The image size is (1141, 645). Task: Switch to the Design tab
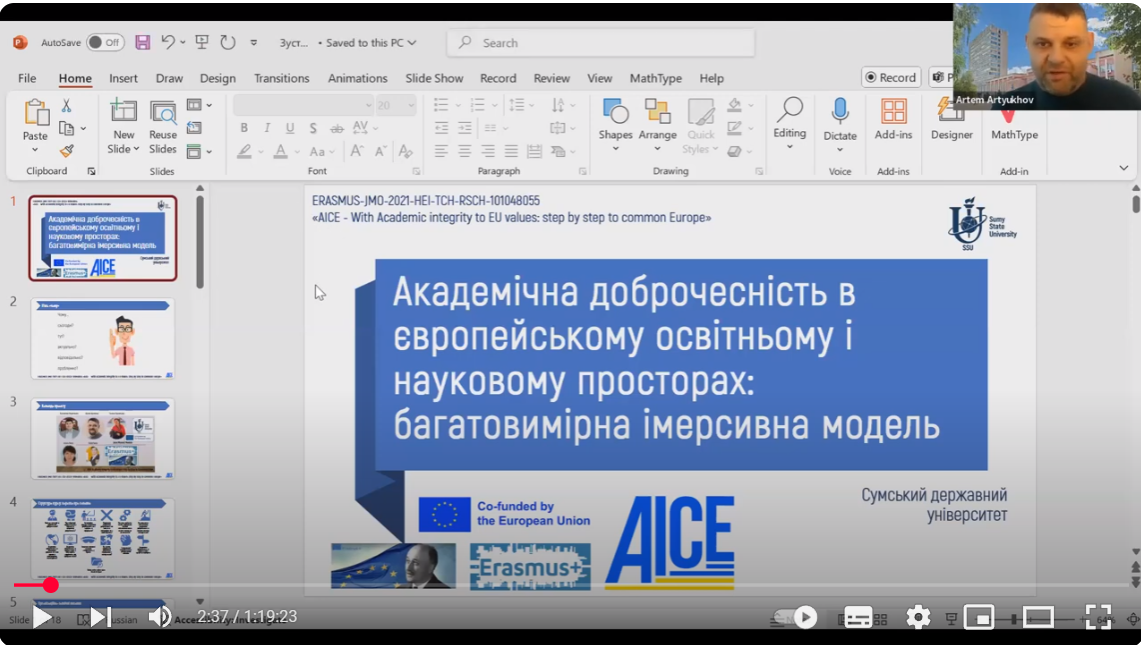pyautogui.click(x=218, y=78)
